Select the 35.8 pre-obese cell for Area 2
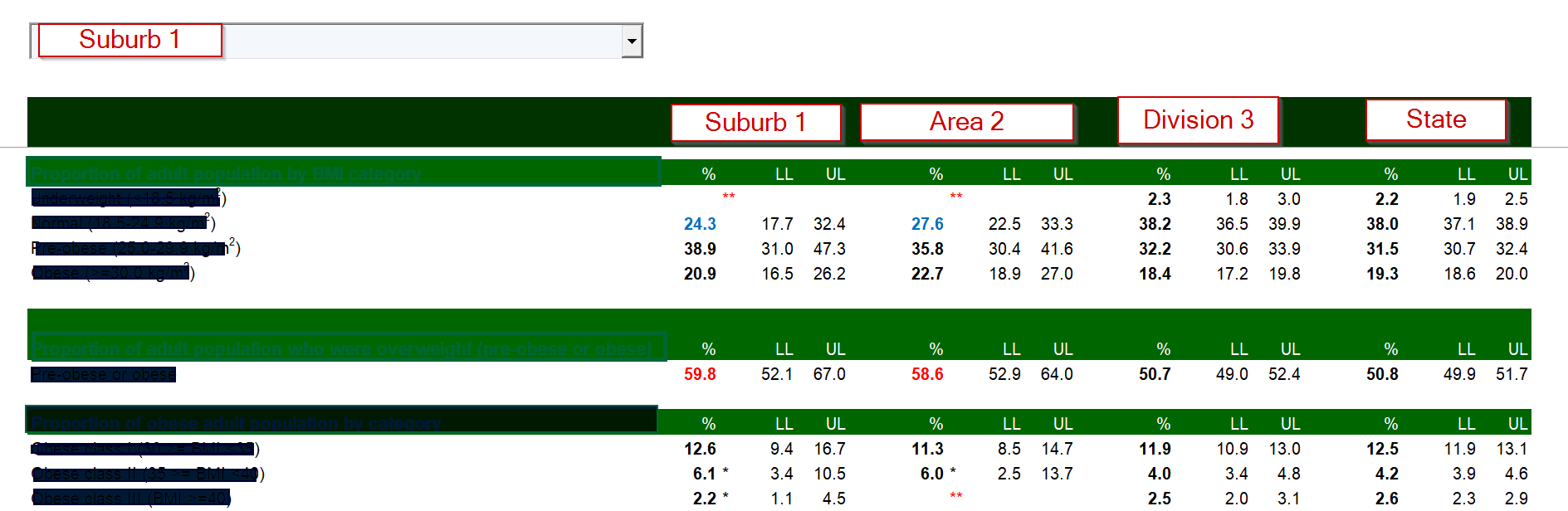 click(x=927, y=249)
